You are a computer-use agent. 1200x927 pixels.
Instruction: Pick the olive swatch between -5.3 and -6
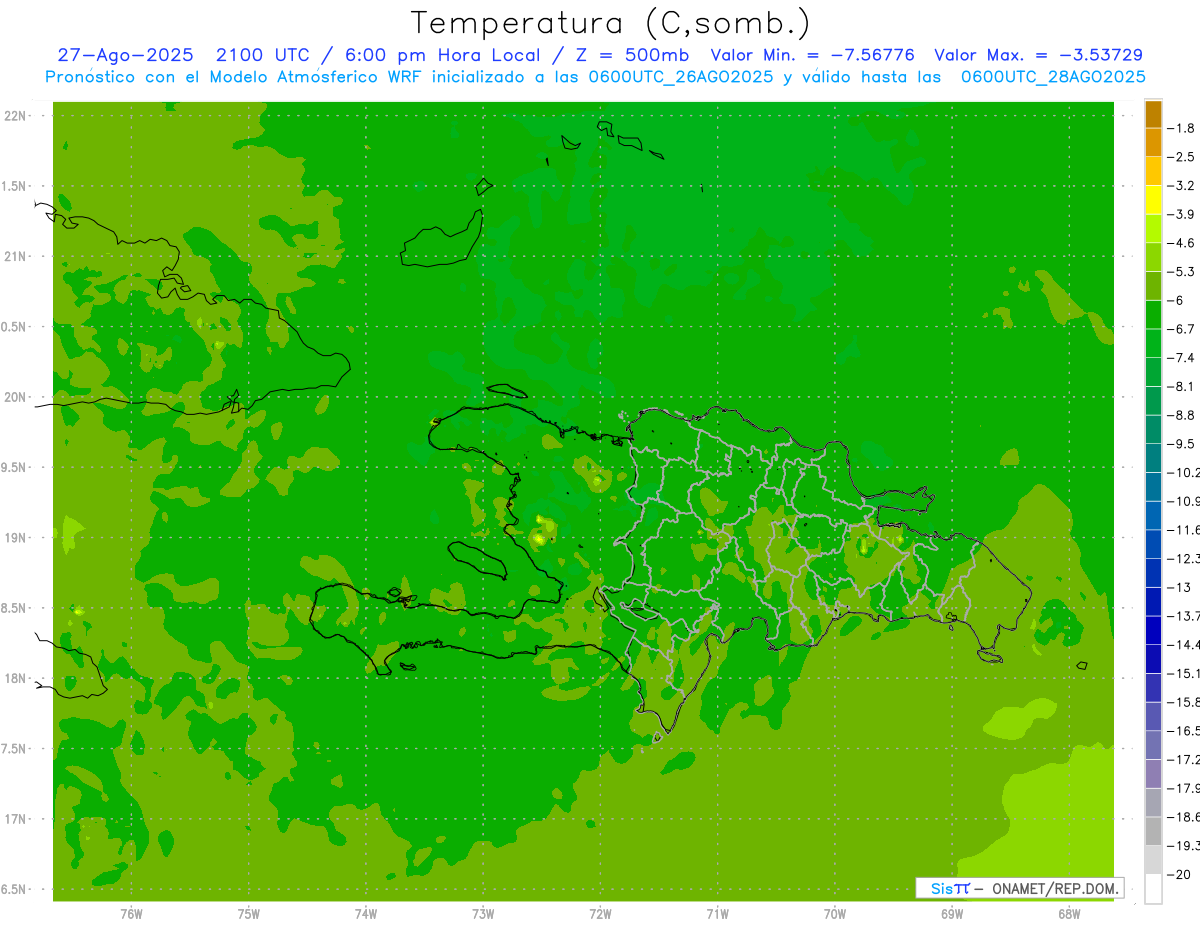tap(1153, 286)
